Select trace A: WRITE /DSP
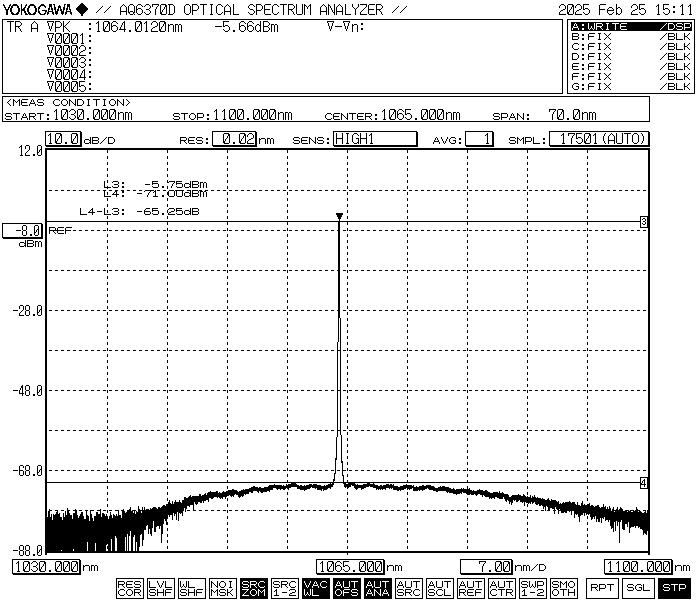The width and height of the screenshot is (700, 600). [x=630, y=26]
